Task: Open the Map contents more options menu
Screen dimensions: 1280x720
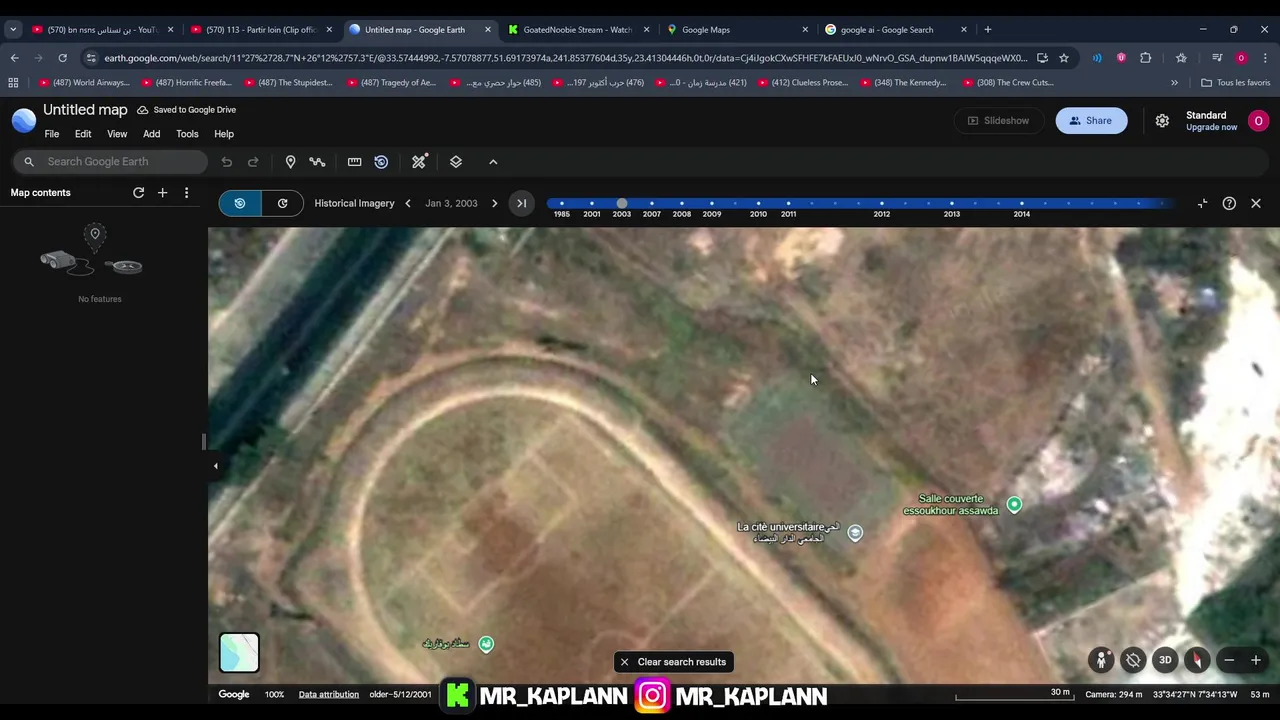Action: pos(186,193)
